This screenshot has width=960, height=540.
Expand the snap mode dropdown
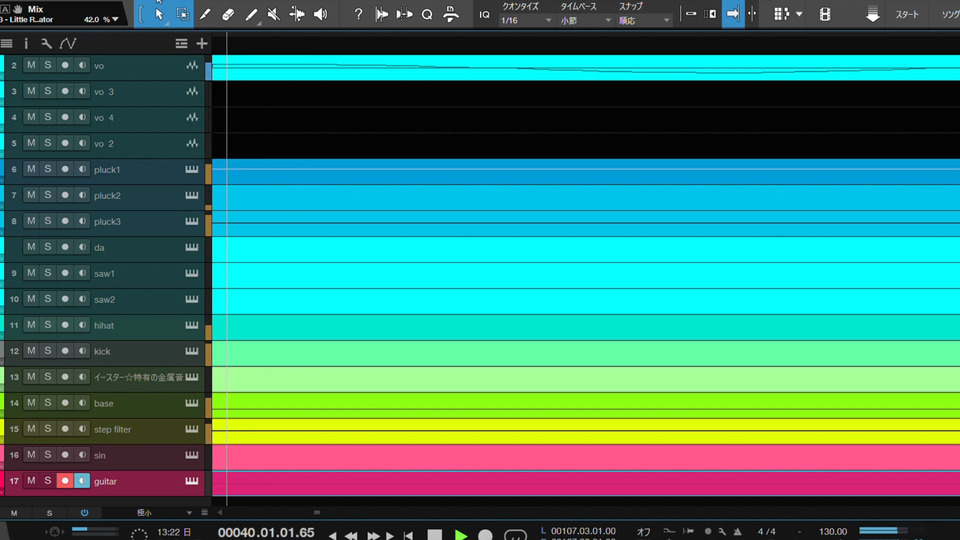pos(644,20)
